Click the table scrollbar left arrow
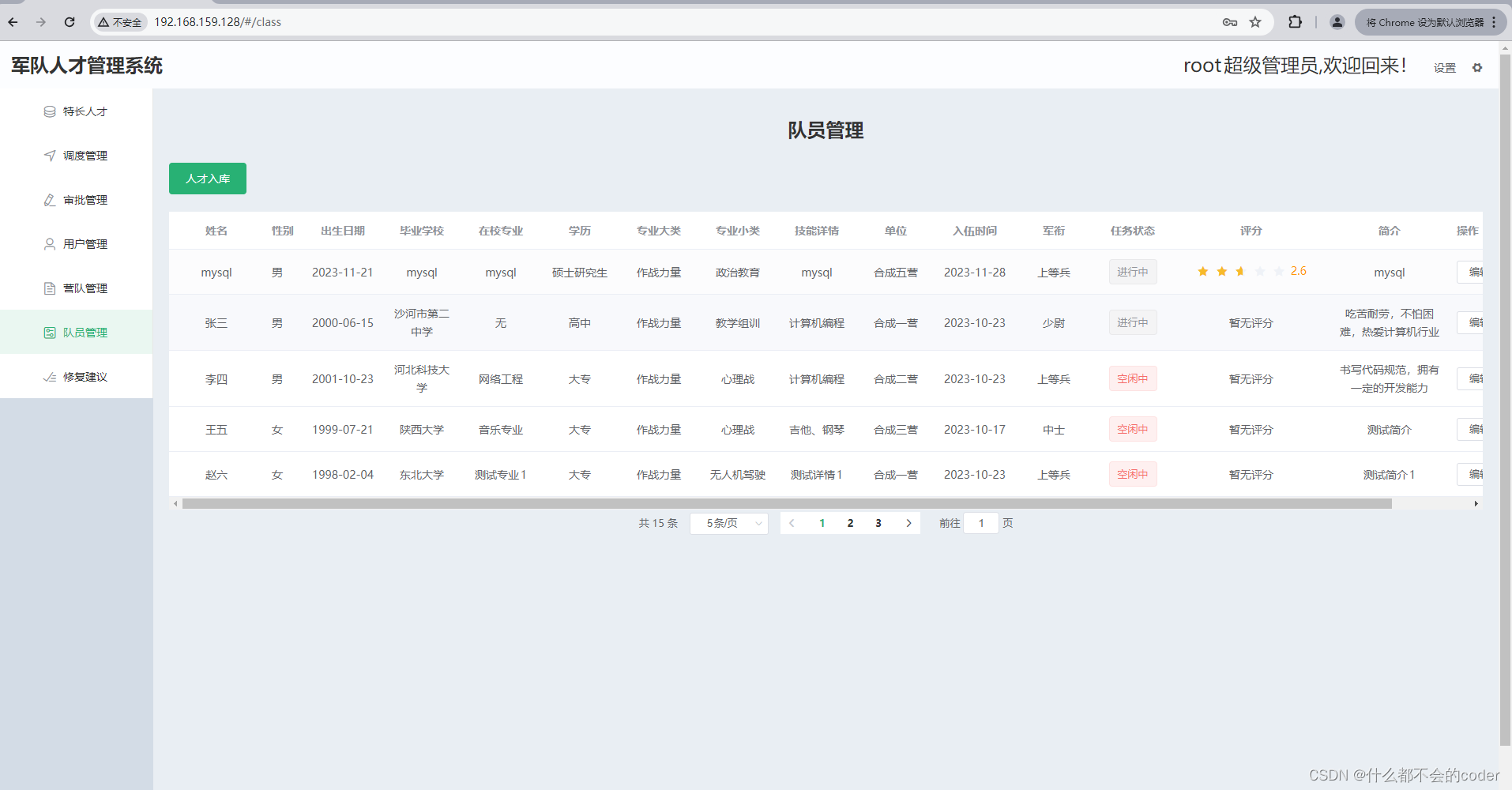 [x=175, y=503]
